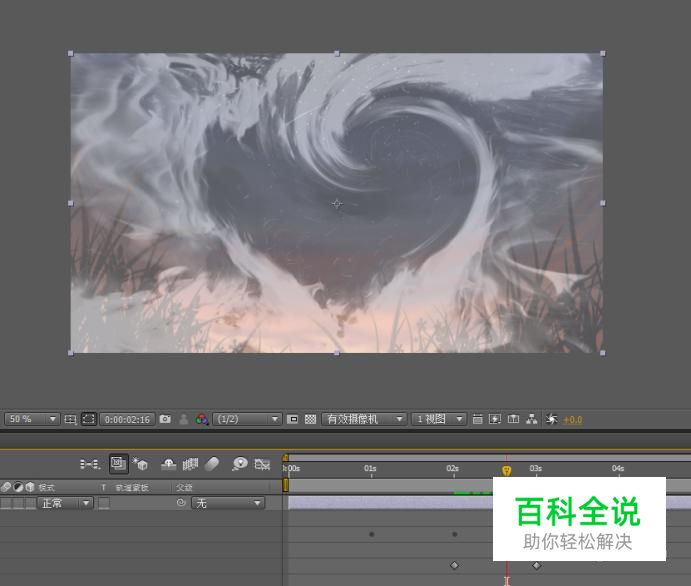Screen dimensions: 691x586
Task: Toggle the live update button
Action: coord(119,464)
